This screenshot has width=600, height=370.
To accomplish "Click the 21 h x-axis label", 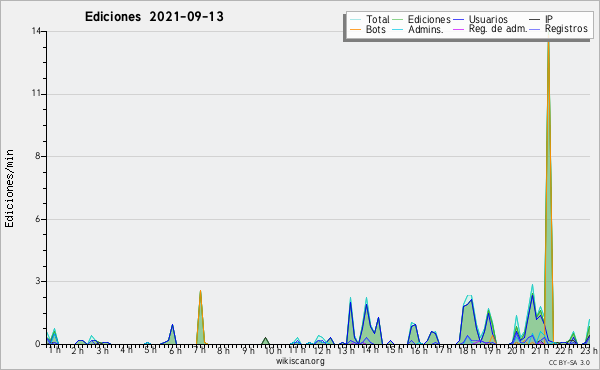I will (x=540, y=350).
